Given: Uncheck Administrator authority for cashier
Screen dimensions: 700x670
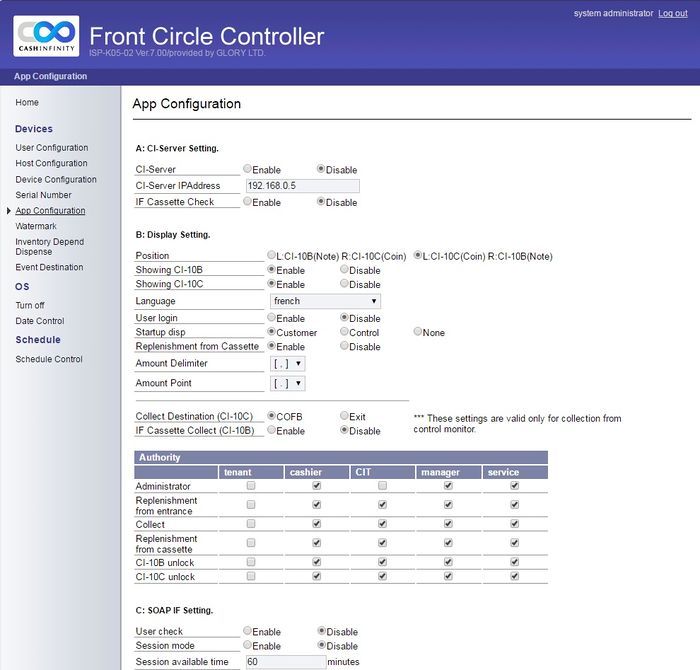Looking at the screenshot, I should tap(317, 485).
